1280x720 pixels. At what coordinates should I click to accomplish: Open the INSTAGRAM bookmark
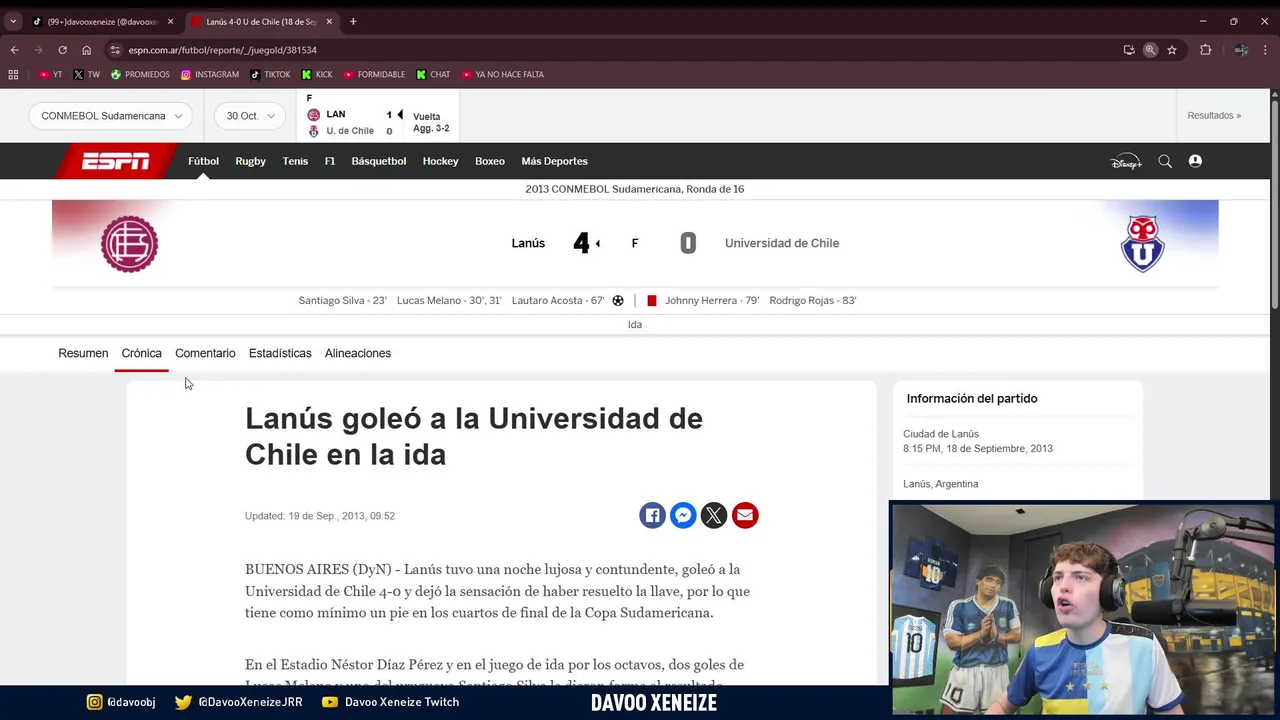click(210, 74)
